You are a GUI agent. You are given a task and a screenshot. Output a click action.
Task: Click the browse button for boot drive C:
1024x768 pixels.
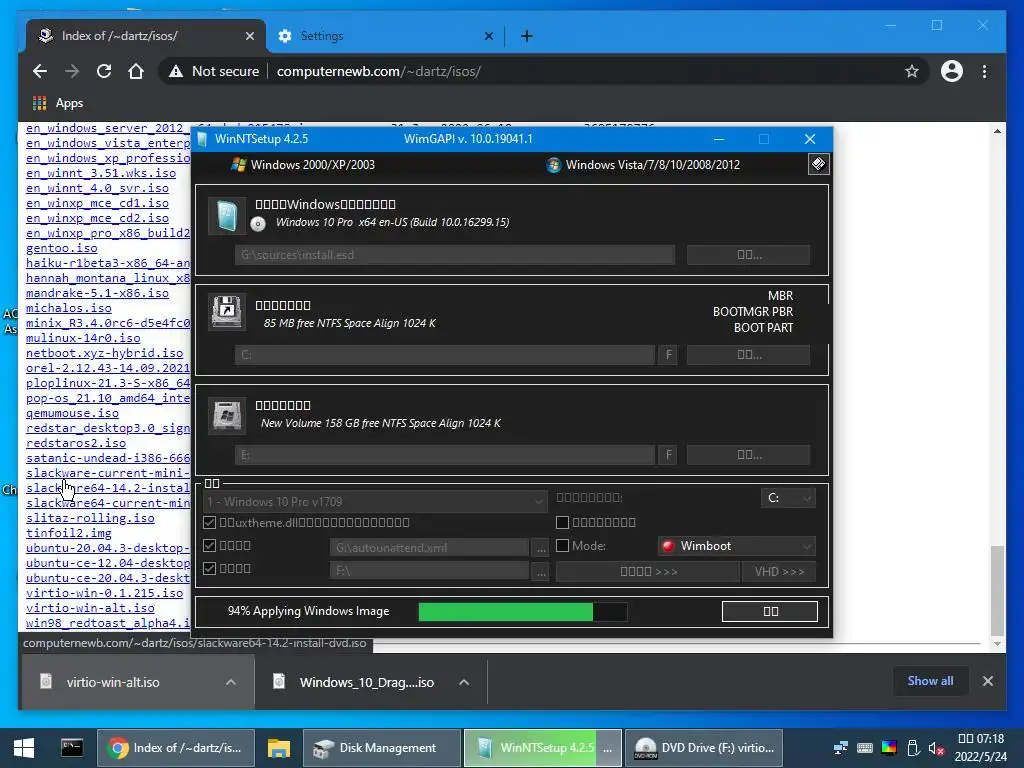[x=748, y=355]
